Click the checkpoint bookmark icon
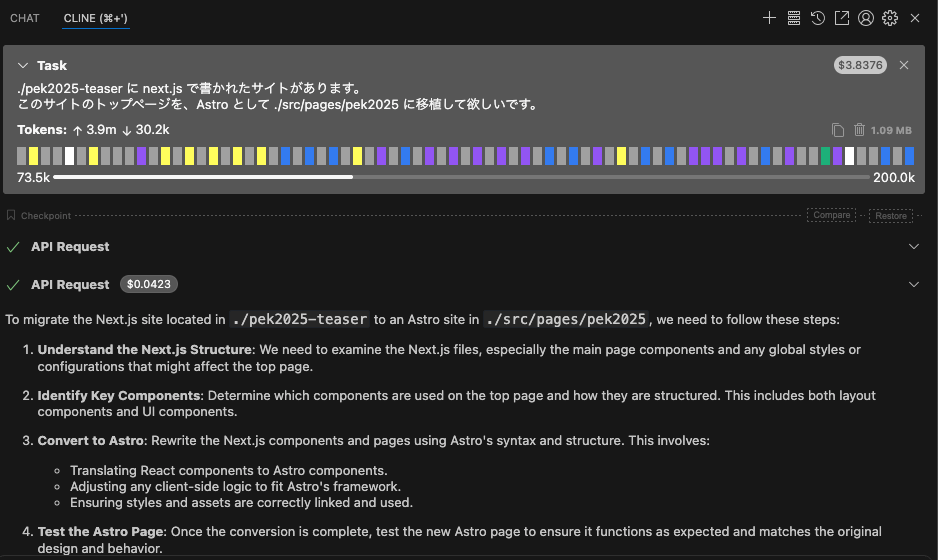 pos(11,215)
